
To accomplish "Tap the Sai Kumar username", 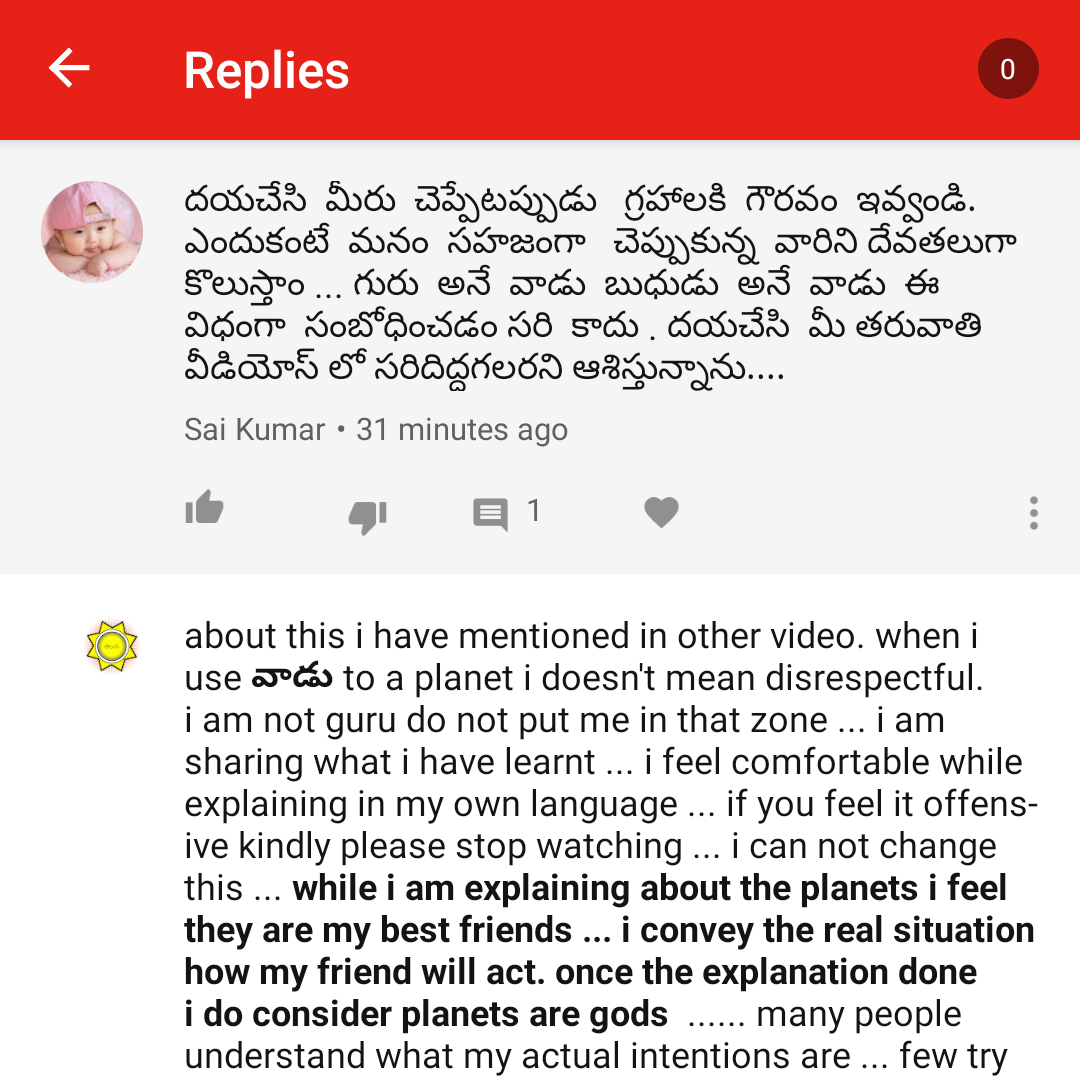I will click(254, 429).
